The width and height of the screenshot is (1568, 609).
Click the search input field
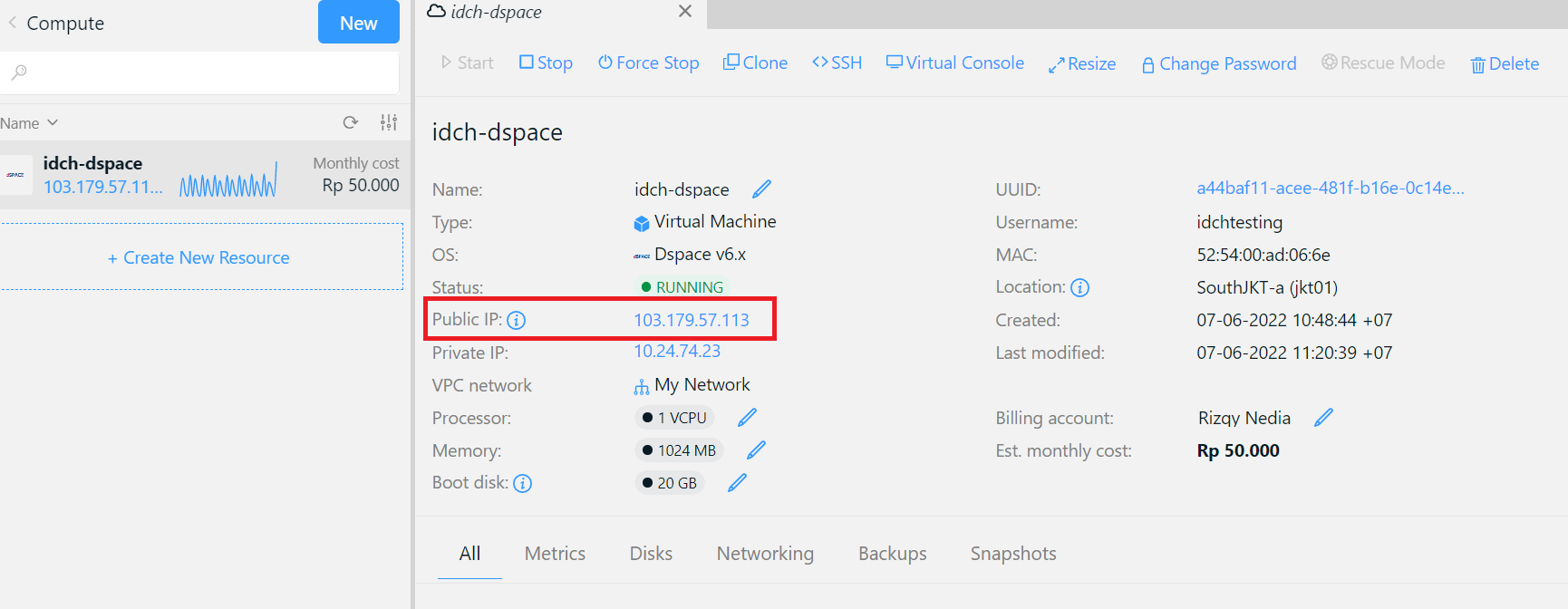click(208, 72)
